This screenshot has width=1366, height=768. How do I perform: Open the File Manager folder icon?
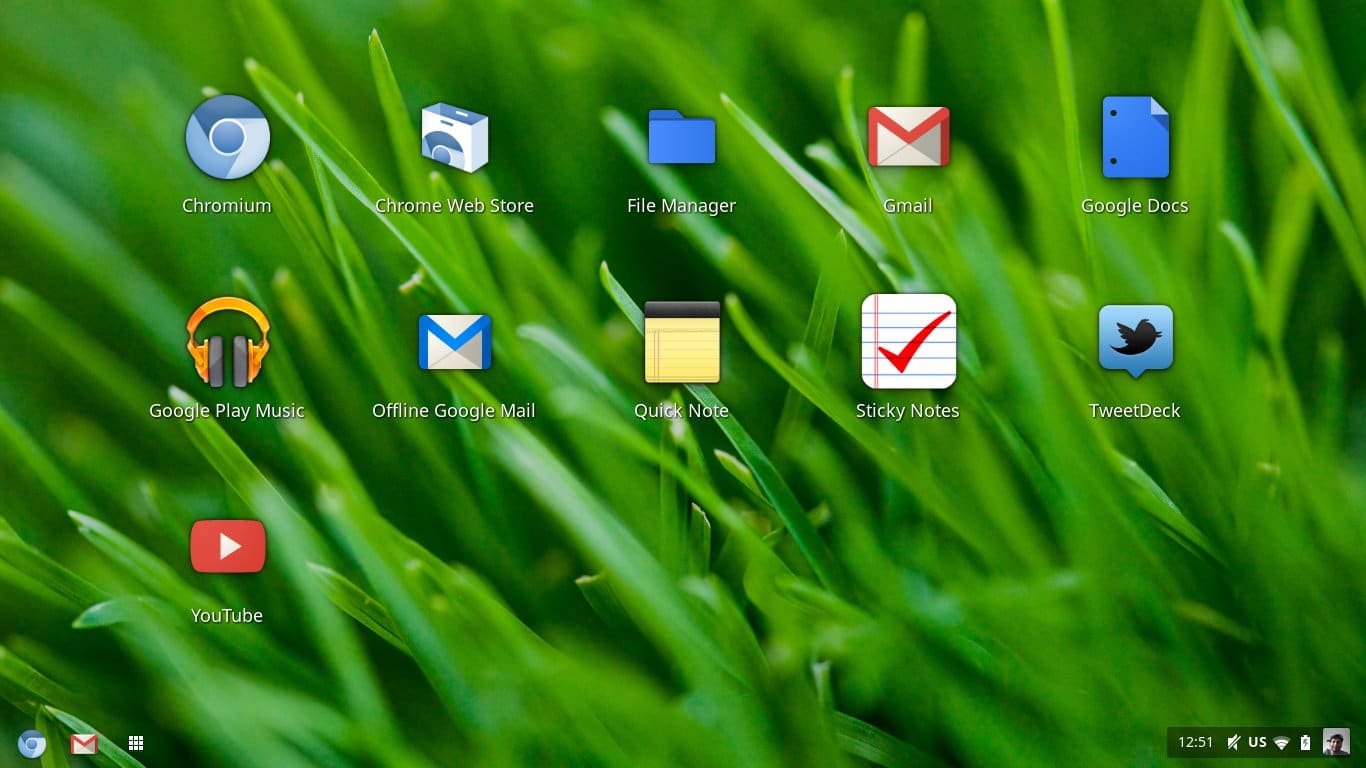pyautogui.click(x=681, y=138)
